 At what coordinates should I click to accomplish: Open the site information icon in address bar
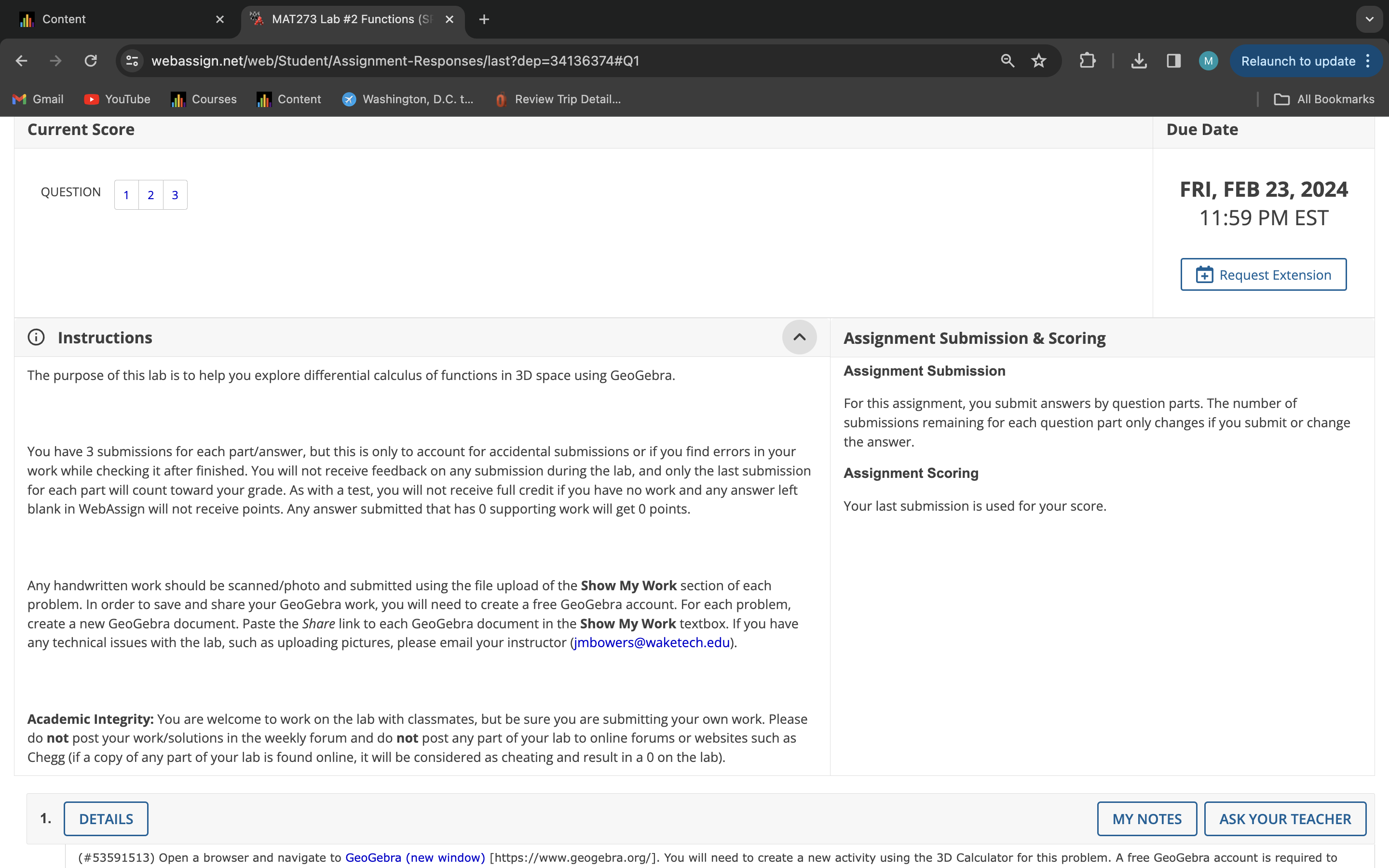click(132, 61)
